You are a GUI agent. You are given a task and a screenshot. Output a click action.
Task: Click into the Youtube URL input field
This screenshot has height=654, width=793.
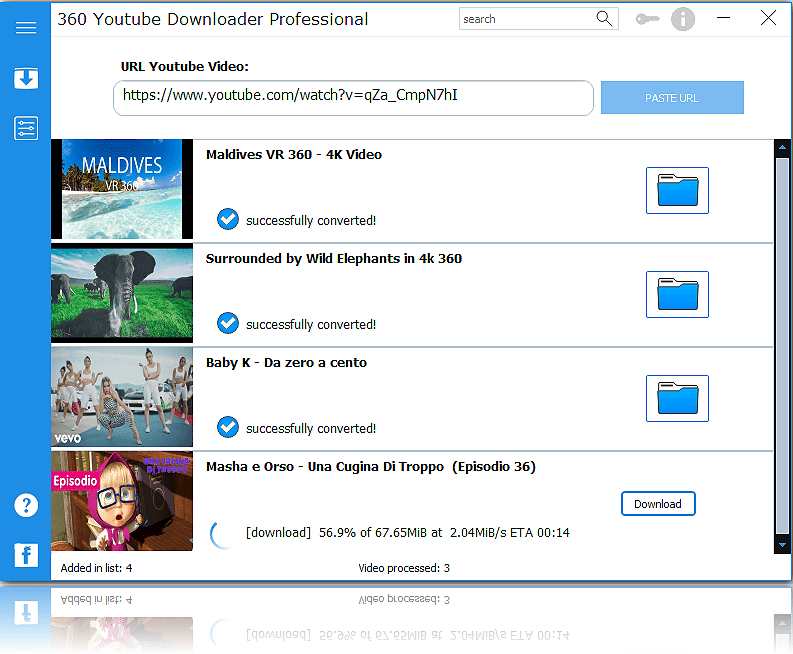pyautogui.click(x=353, y=98)
